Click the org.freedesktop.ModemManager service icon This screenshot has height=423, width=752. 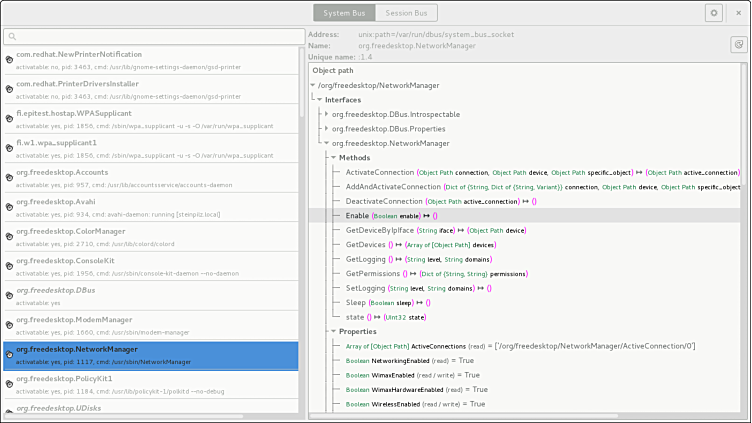9,325
